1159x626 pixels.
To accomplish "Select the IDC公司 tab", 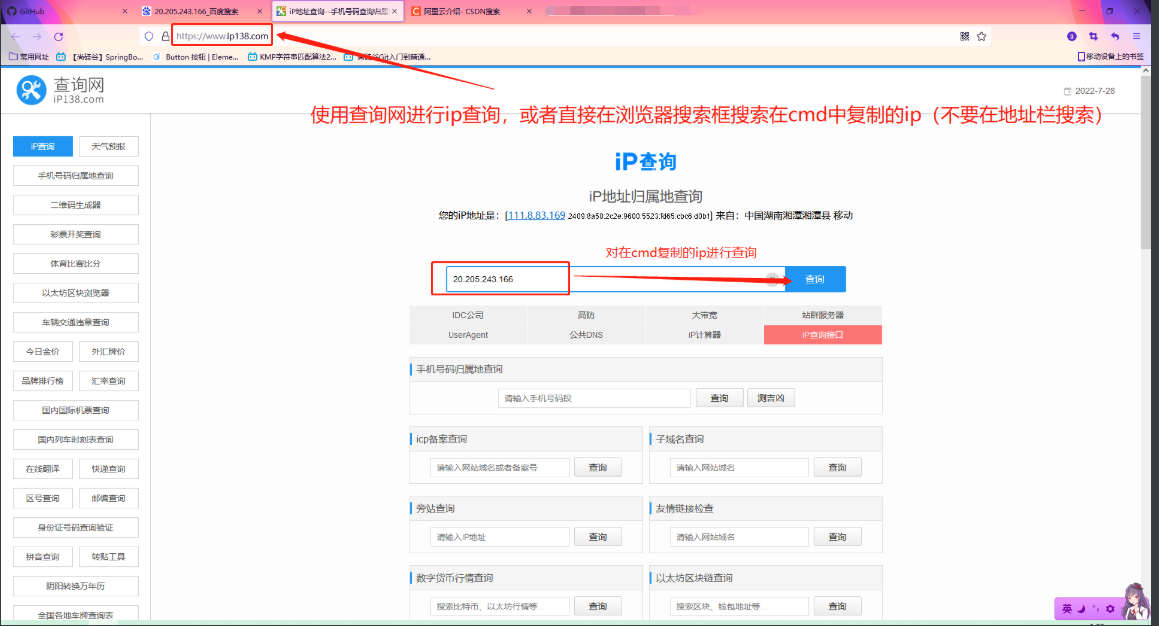I will coord(468,315).
